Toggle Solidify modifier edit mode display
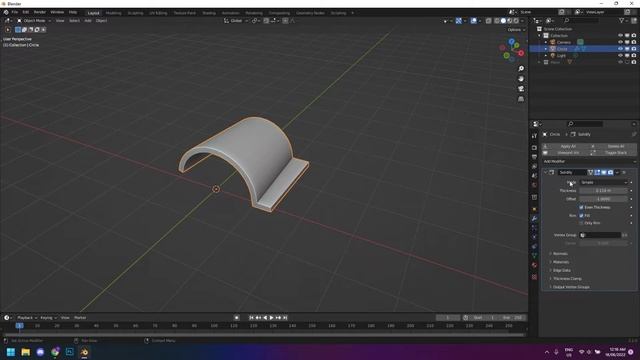The height and width of the screenshot is (360, 640). pos(597,172)
